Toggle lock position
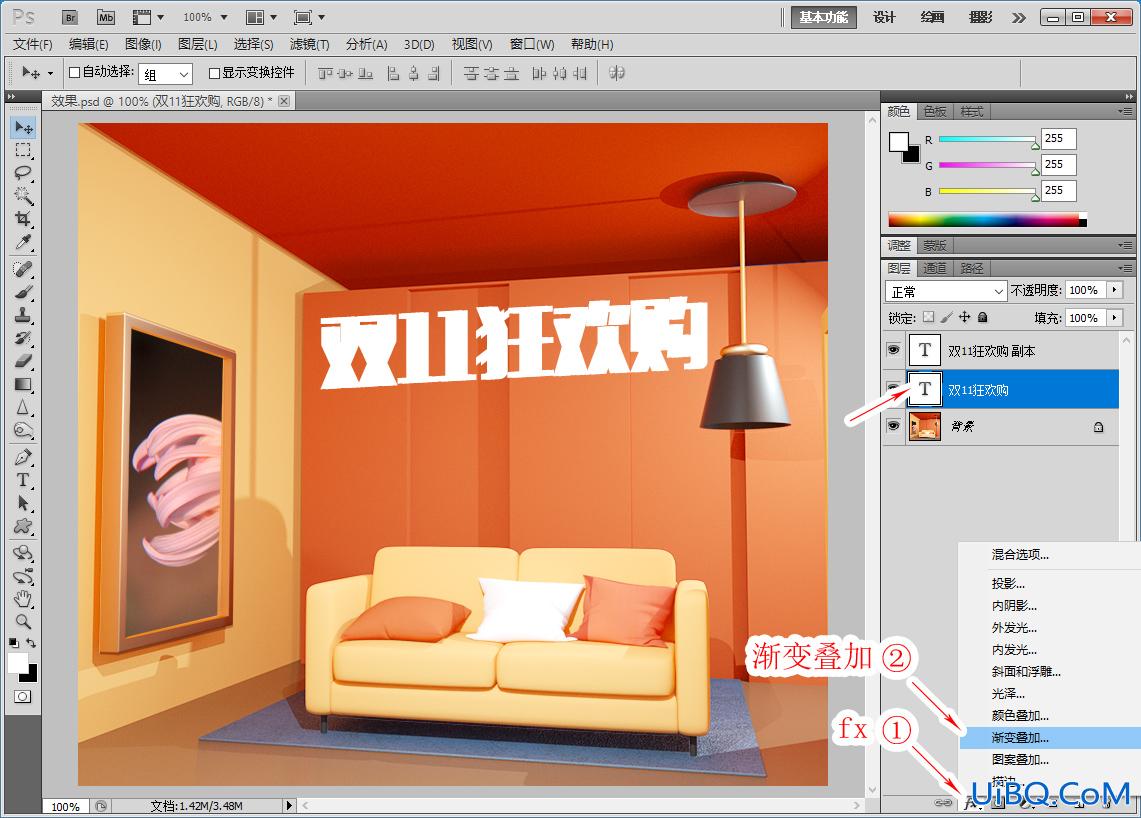The height and width of the screenshot is (818, 1141). (x=964, y=317)
